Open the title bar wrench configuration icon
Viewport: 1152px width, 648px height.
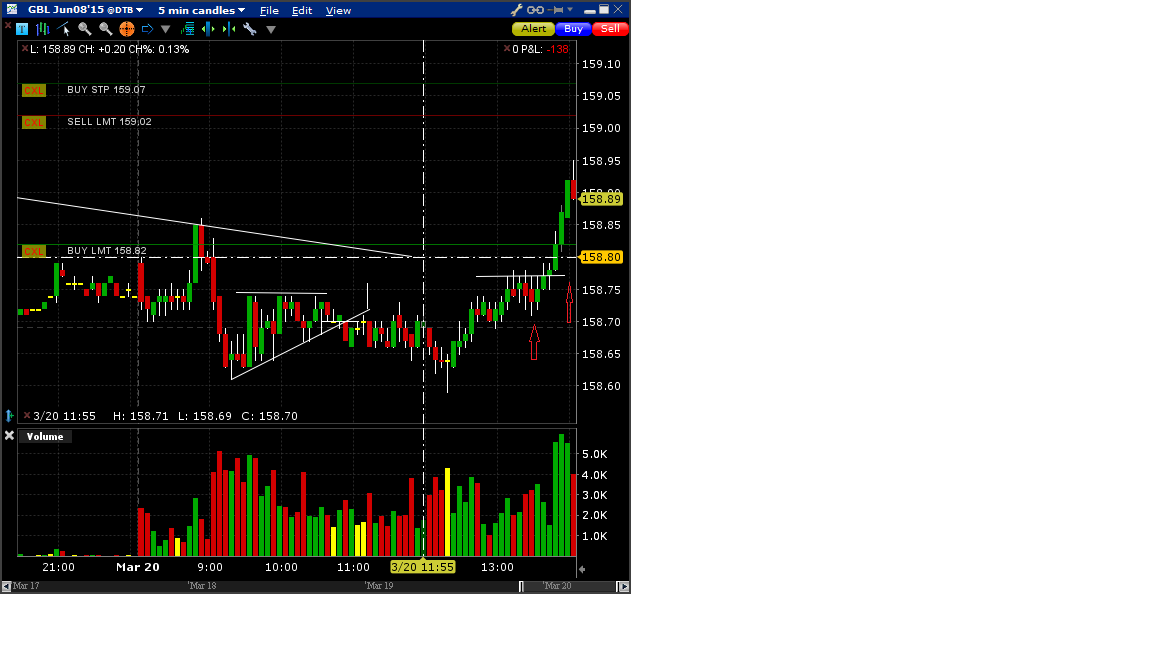pyautogui.click(x=516, y=10)
